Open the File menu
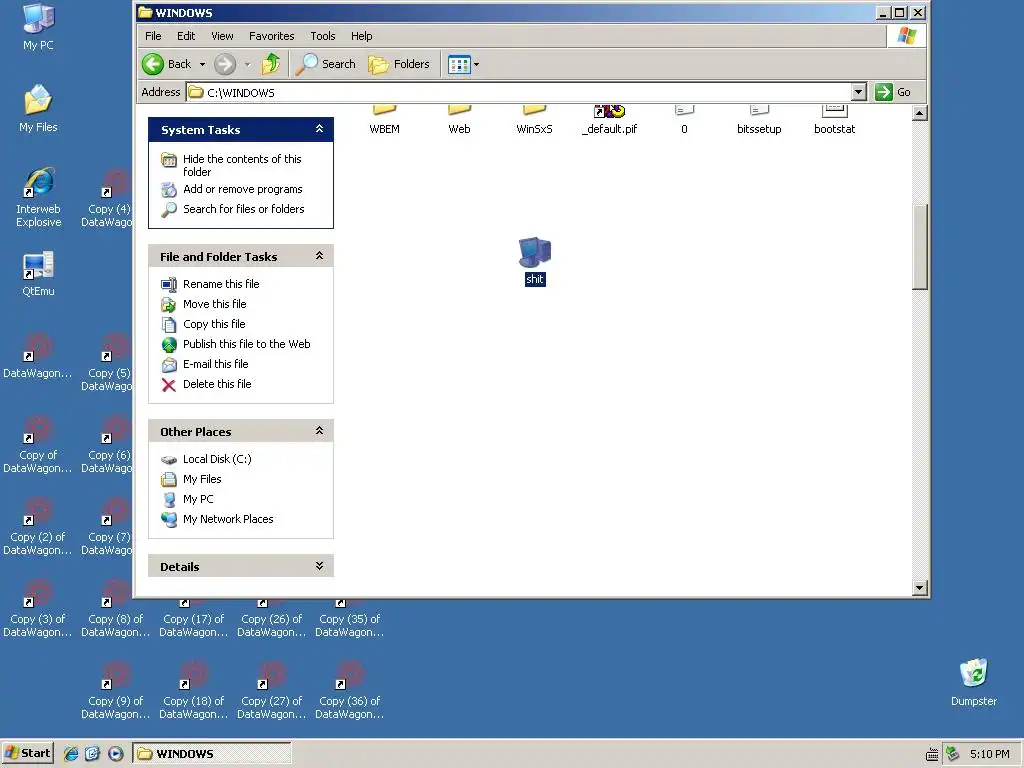 pyautogui.click(x=153, y=36)
